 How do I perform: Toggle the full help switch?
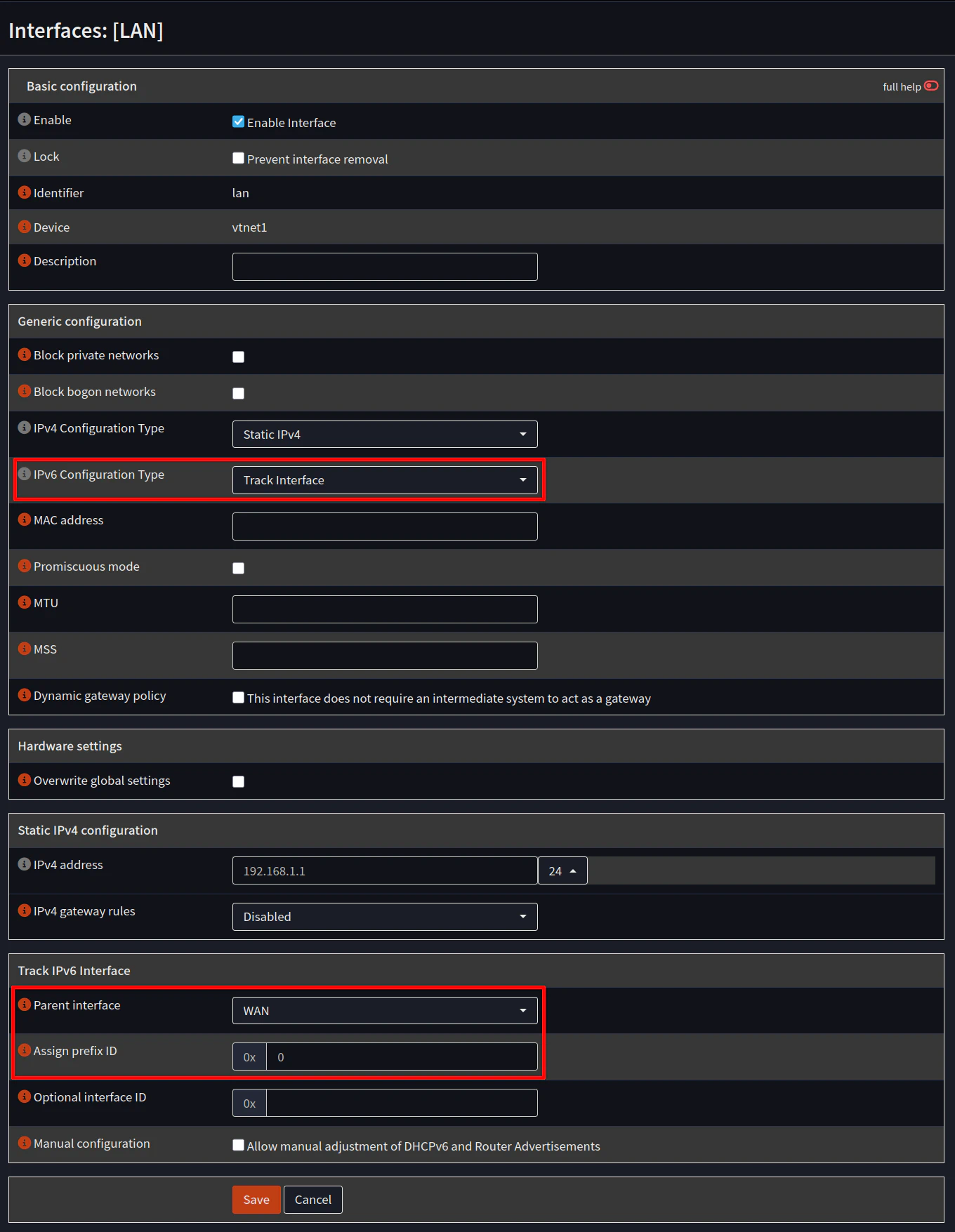click(931, 86)
